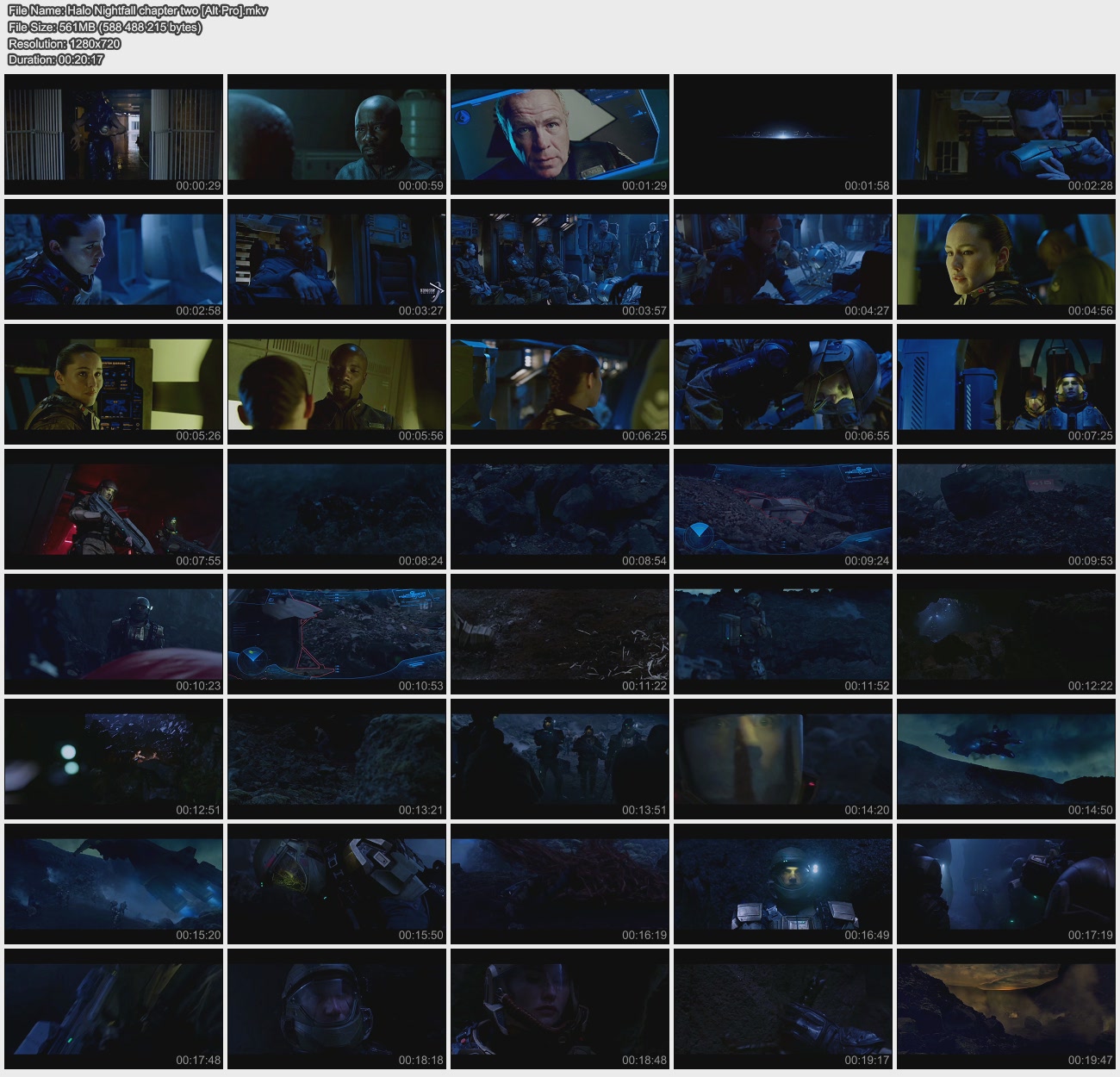The width and height of the screenshot is (1120, 1077).
Task: Open the squad walking frame at 00:13:51
Action: [x=560, y=759]
